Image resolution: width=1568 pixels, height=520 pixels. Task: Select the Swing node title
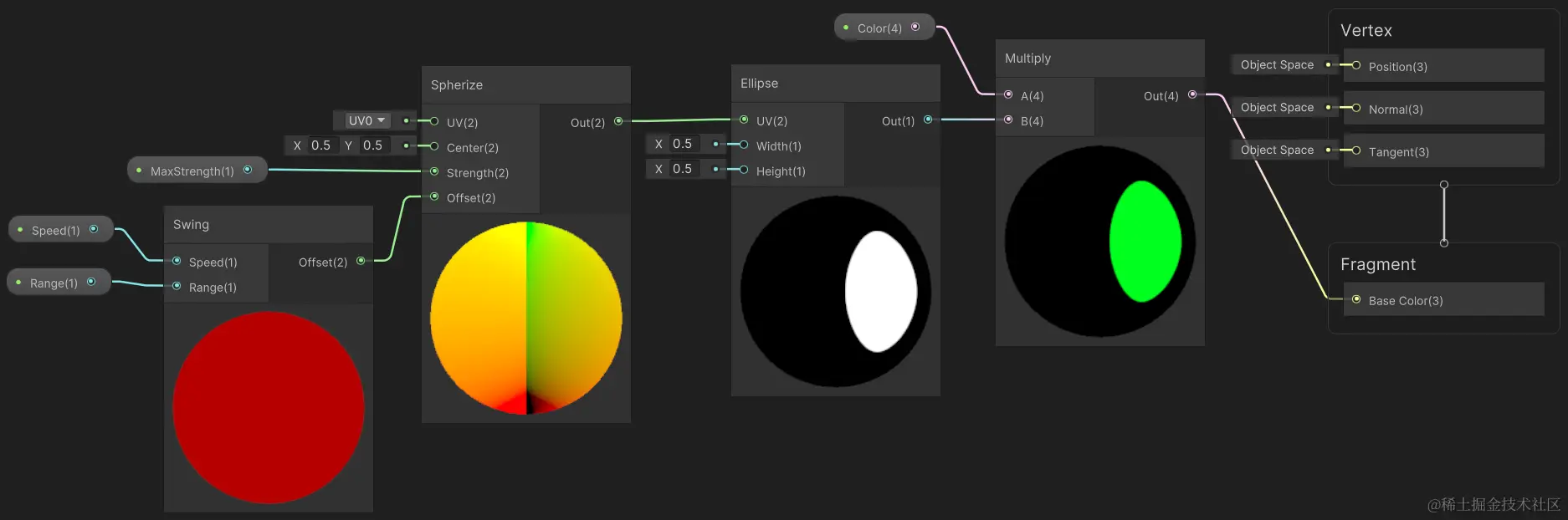pyautogui.click(x=191, y=224)
